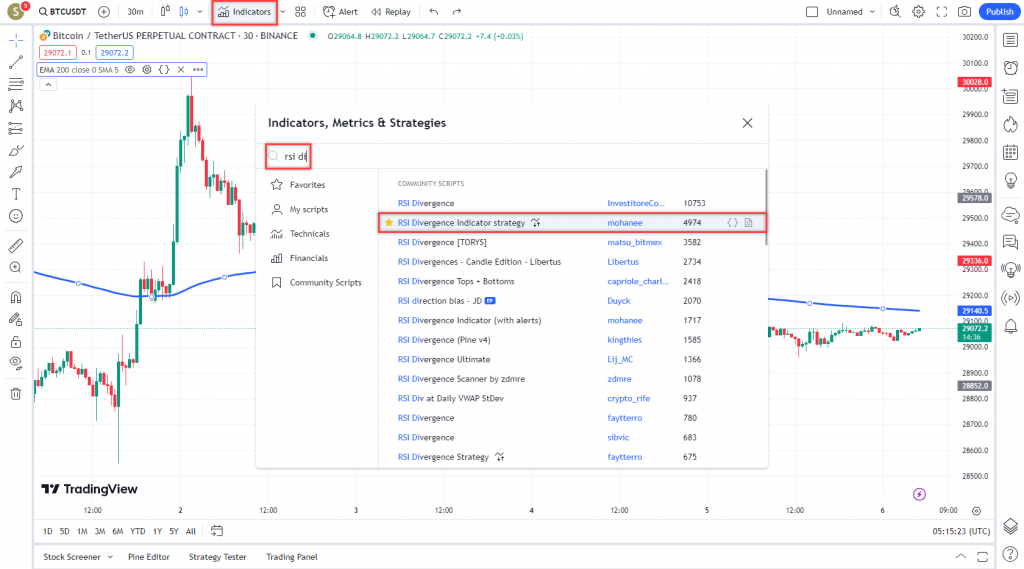Create an Alert from top toolbar
The height and width of the screenshot is (569, 1024).
pos(340,12)
